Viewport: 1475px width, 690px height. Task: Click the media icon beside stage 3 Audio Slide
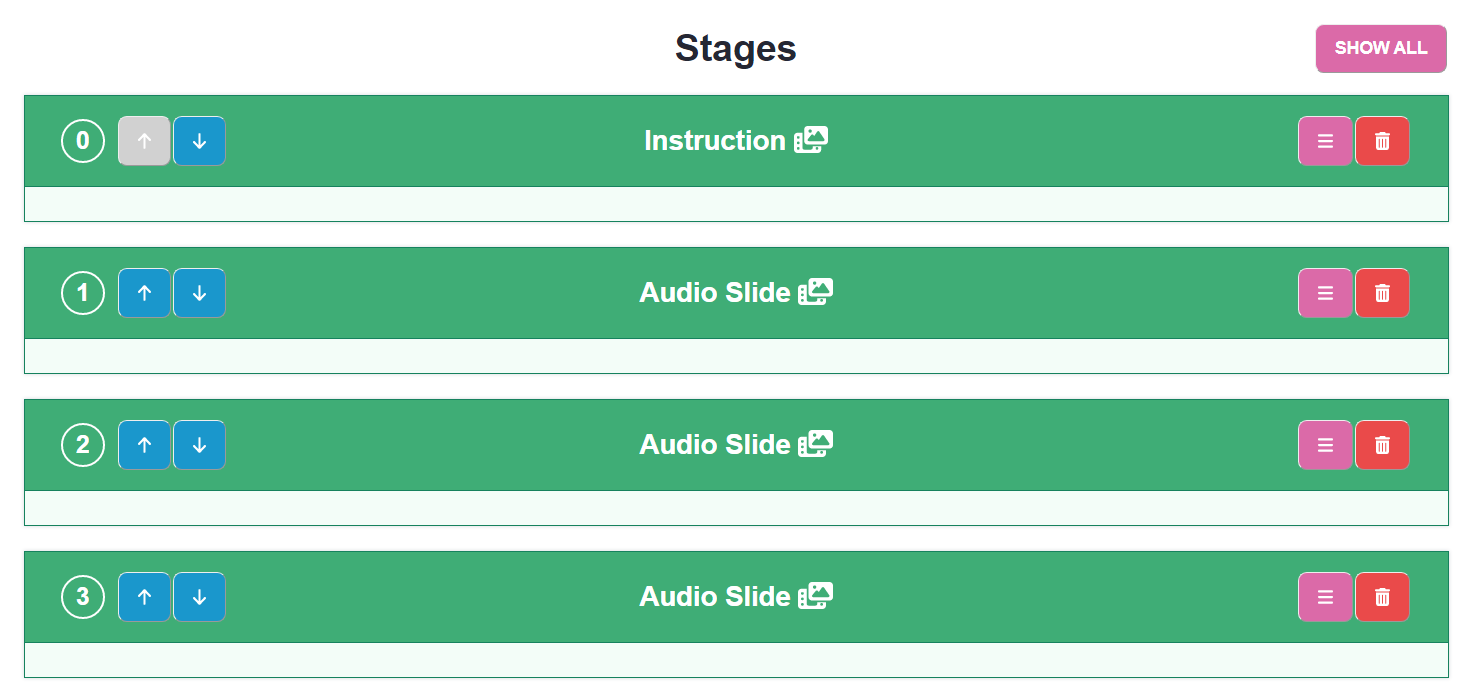tap(815, 596)
